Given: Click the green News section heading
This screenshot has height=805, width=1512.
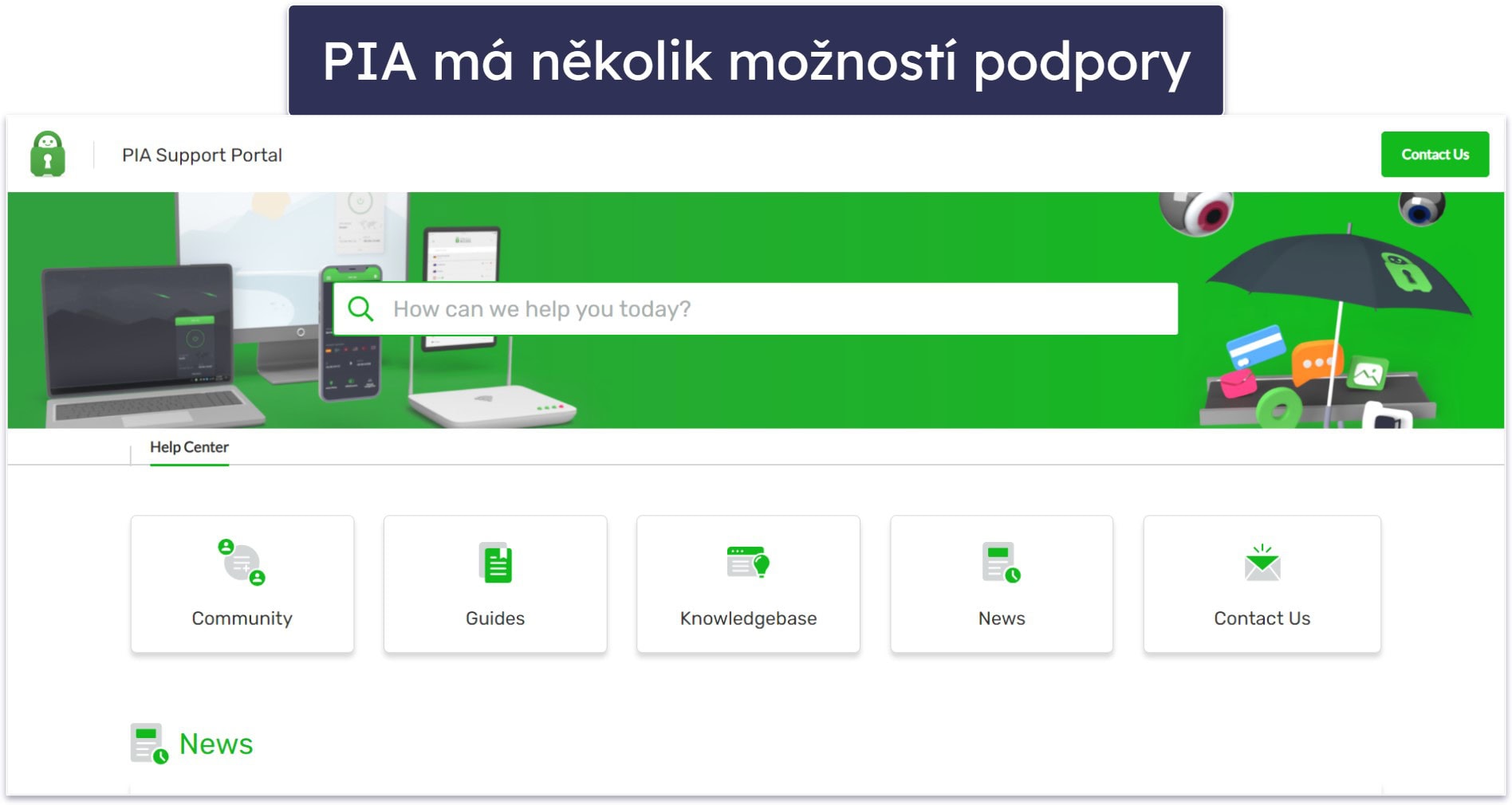Looking at the screenshot, I should coord(216,744).
